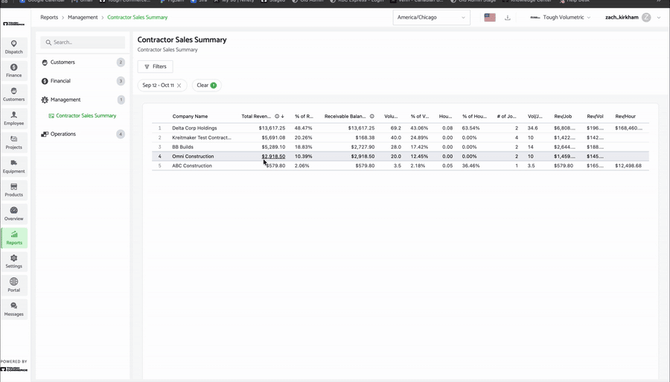
Task: Open the Products sidebar section
Action: click(x=14, y=190)
